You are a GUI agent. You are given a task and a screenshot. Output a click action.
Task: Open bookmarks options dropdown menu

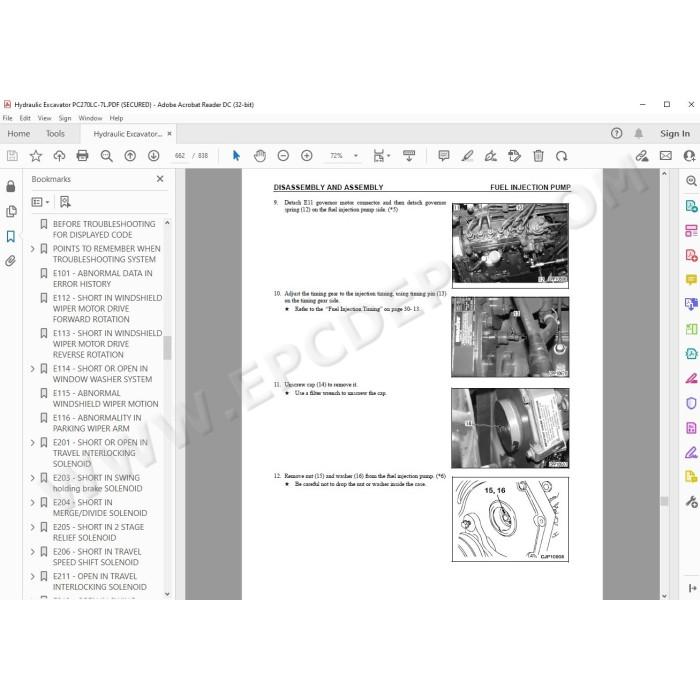(40, 202)
